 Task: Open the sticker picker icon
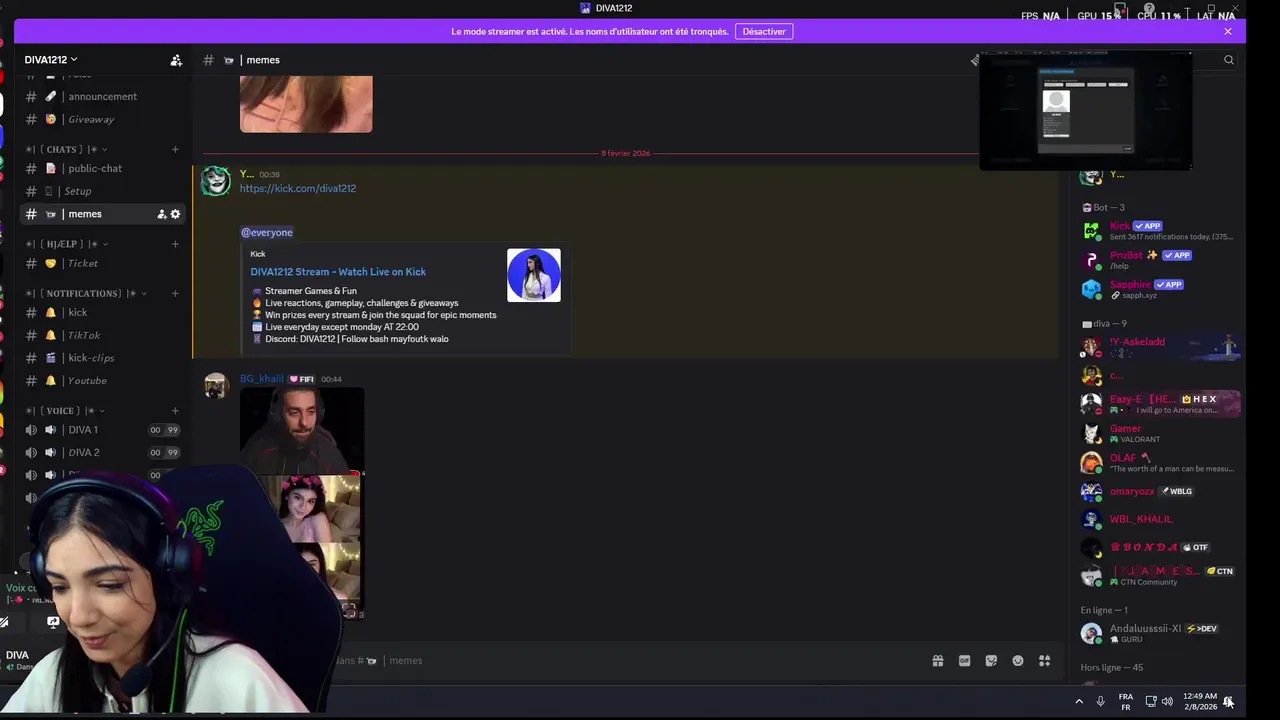pos(991,661)
